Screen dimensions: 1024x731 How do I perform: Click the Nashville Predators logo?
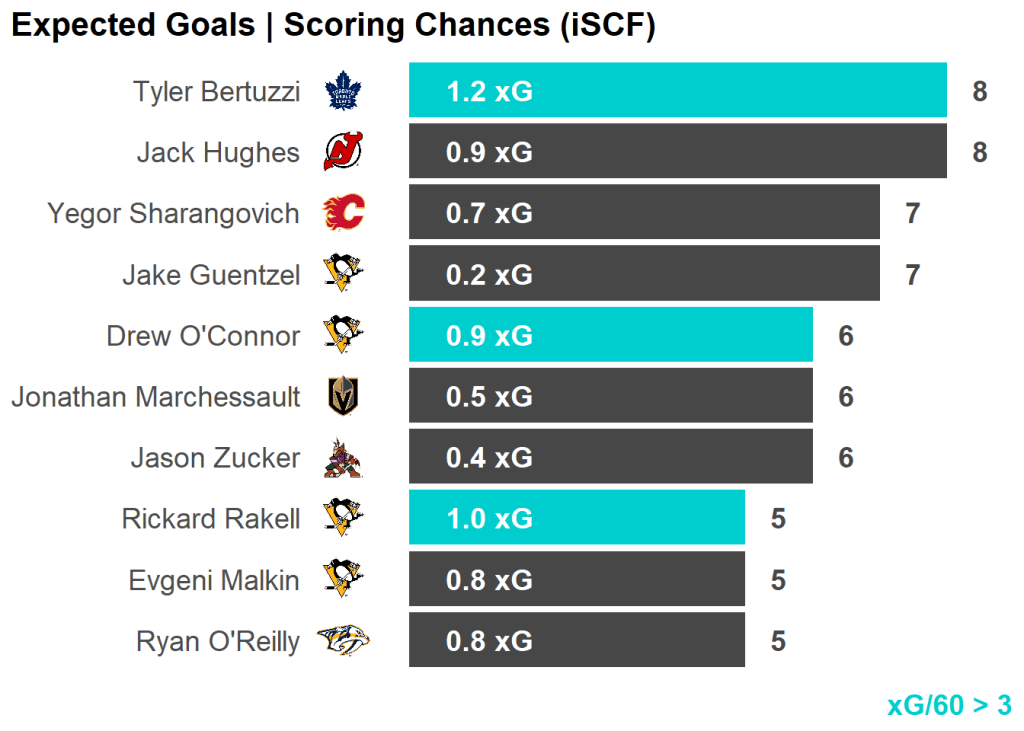click(x=343, y=641)
